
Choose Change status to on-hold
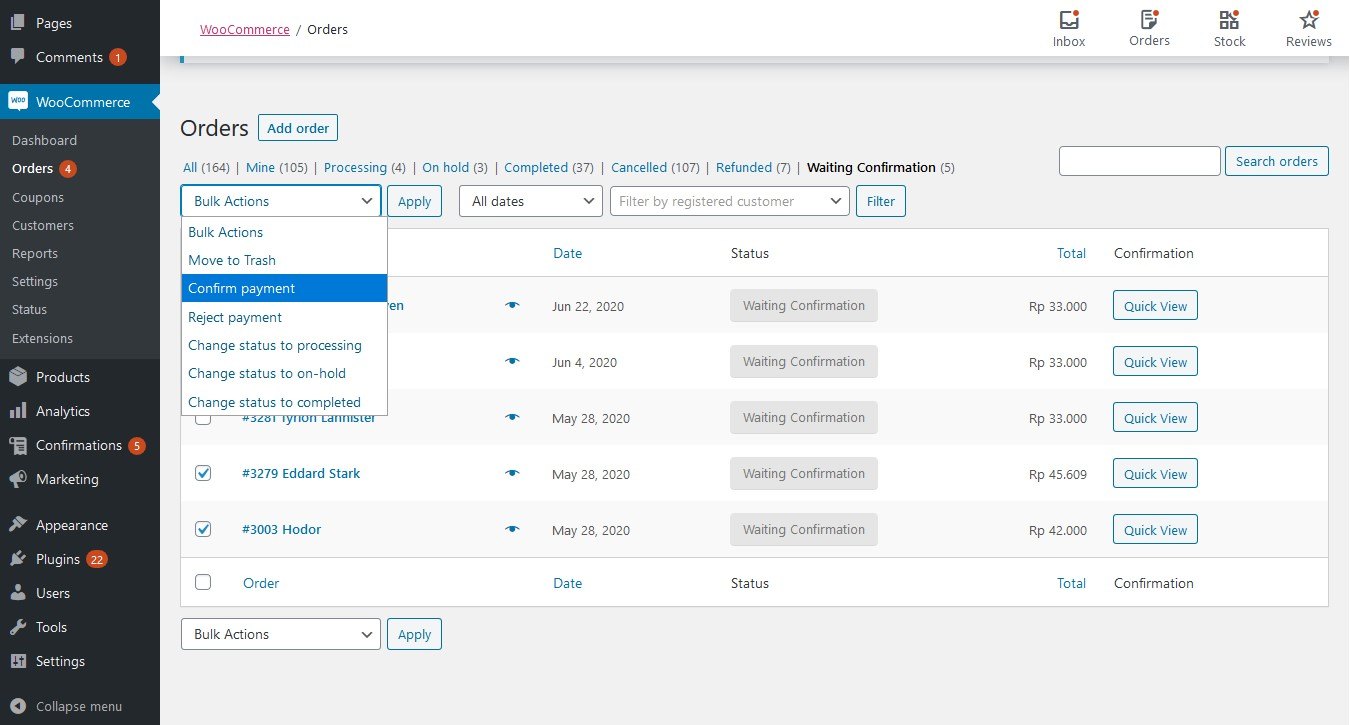tap(284, 373)
